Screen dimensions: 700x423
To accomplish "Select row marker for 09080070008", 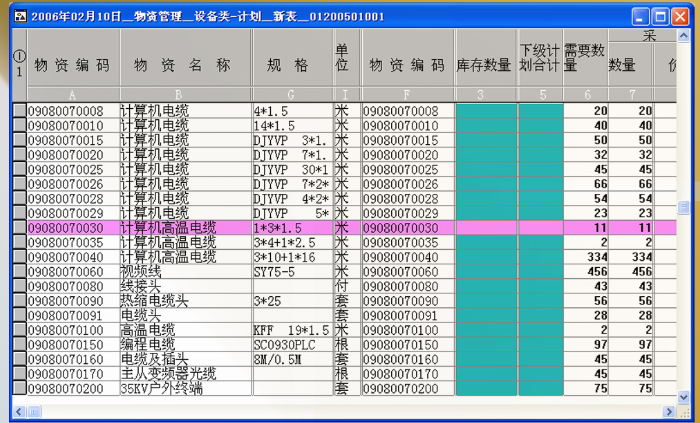I will (x=18, y=110).
